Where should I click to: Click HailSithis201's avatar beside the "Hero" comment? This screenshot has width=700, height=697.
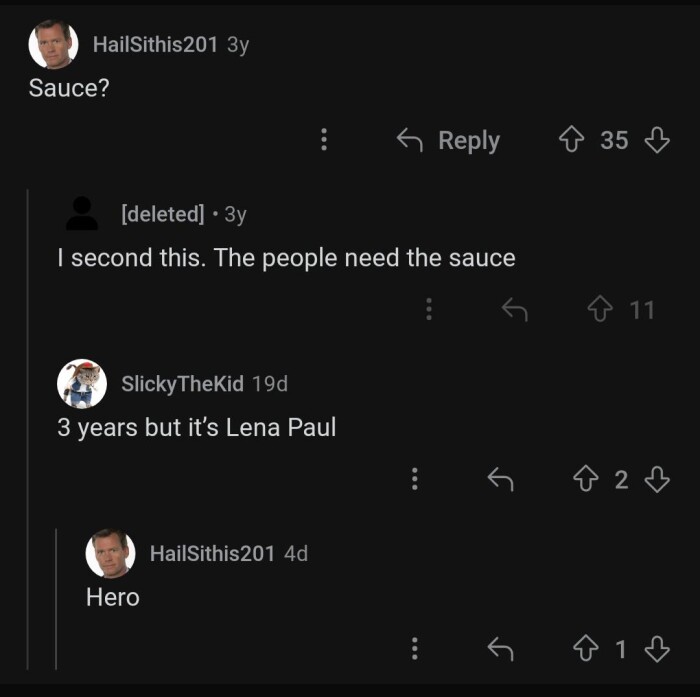110,553
